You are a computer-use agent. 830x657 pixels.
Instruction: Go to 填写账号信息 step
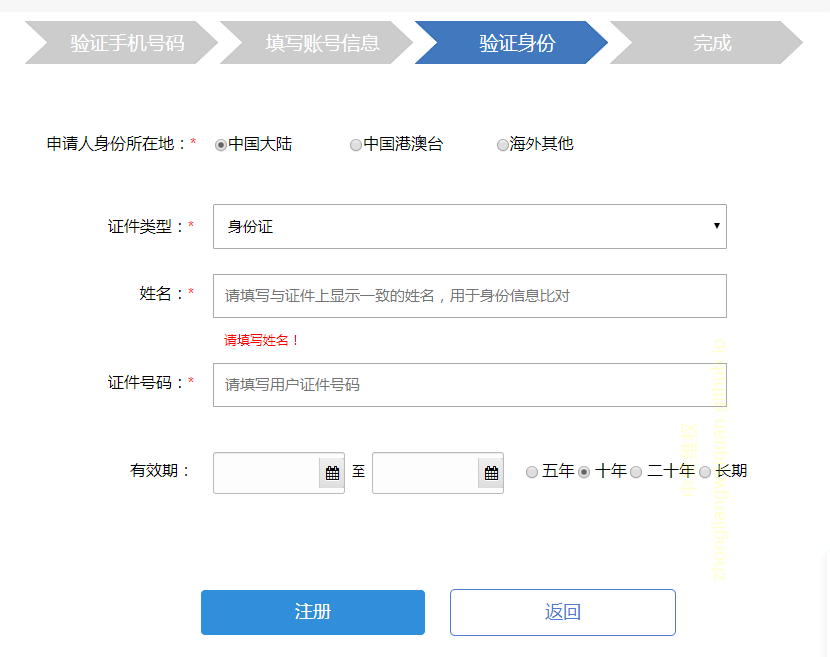tap(316, 42)
